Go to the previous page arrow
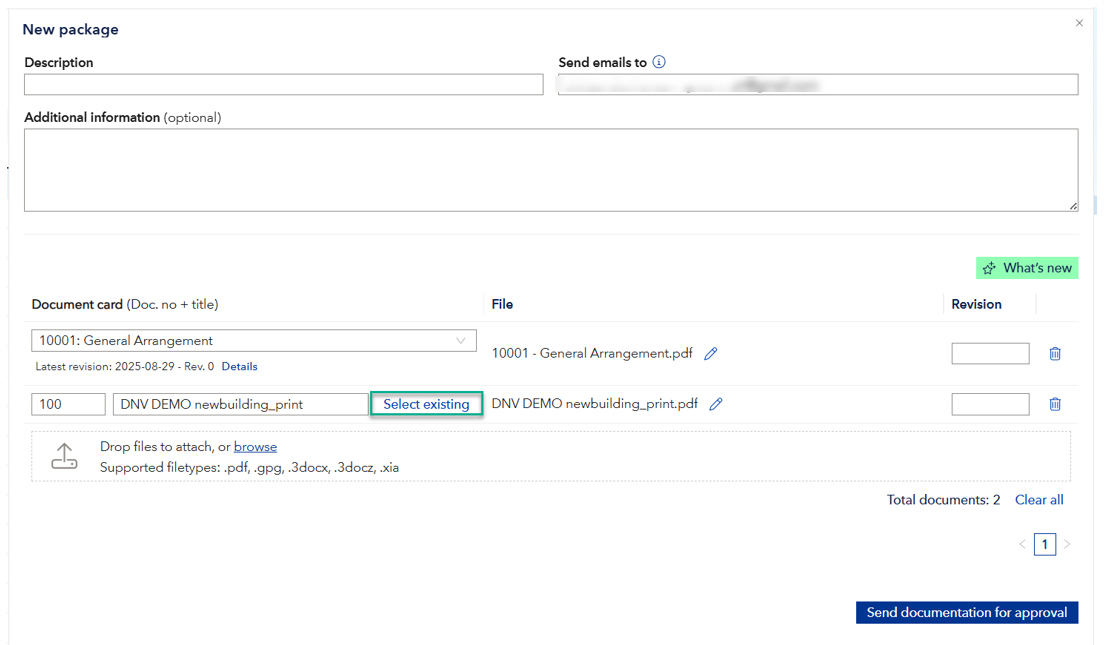 (x=1022, y=544)
